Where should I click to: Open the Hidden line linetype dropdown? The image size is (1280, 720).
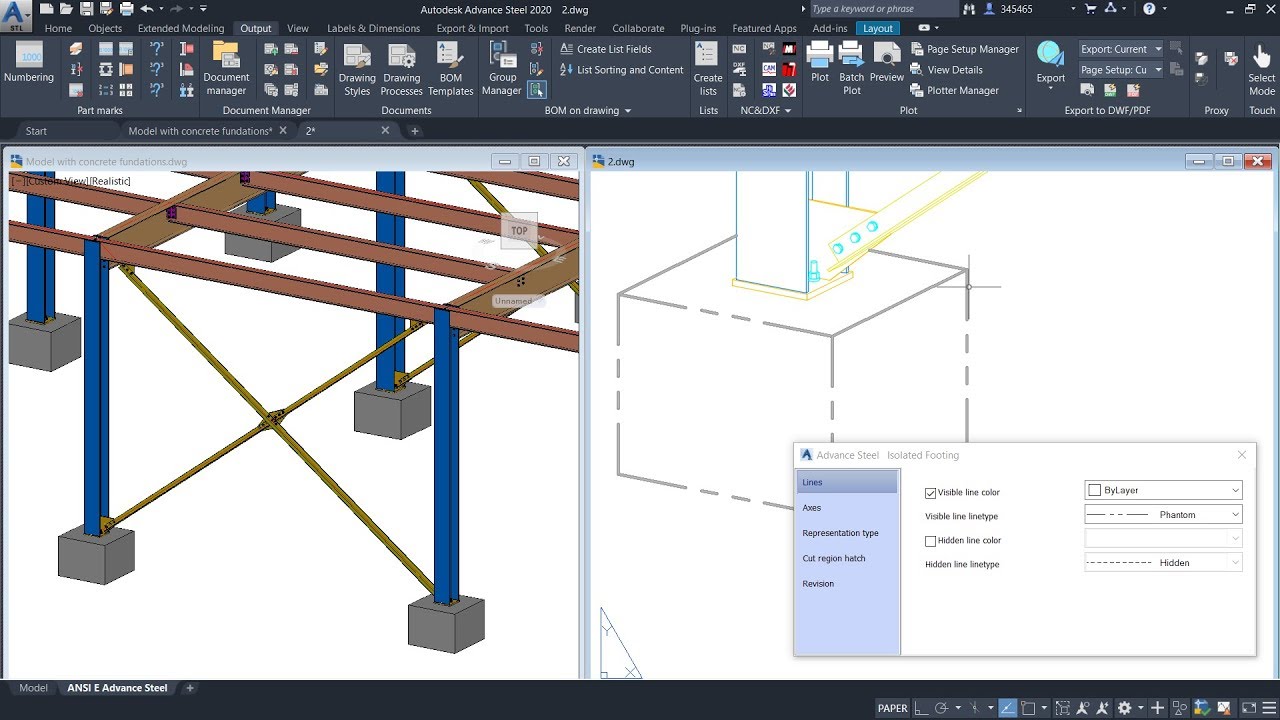point(1163,562)
